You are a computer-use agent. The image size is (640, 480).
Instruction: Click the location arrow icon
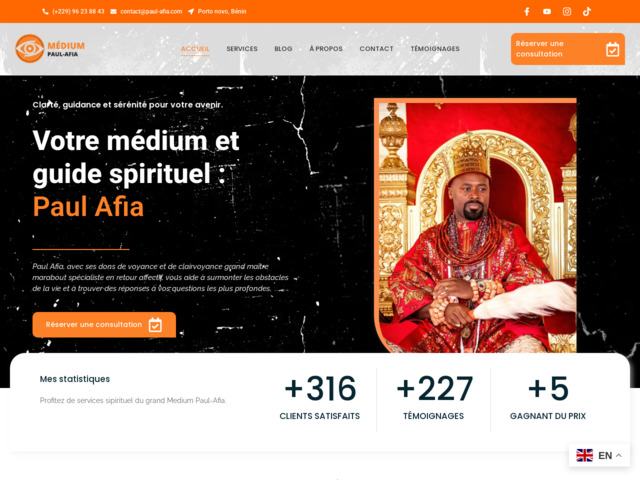tap(191, 11)
